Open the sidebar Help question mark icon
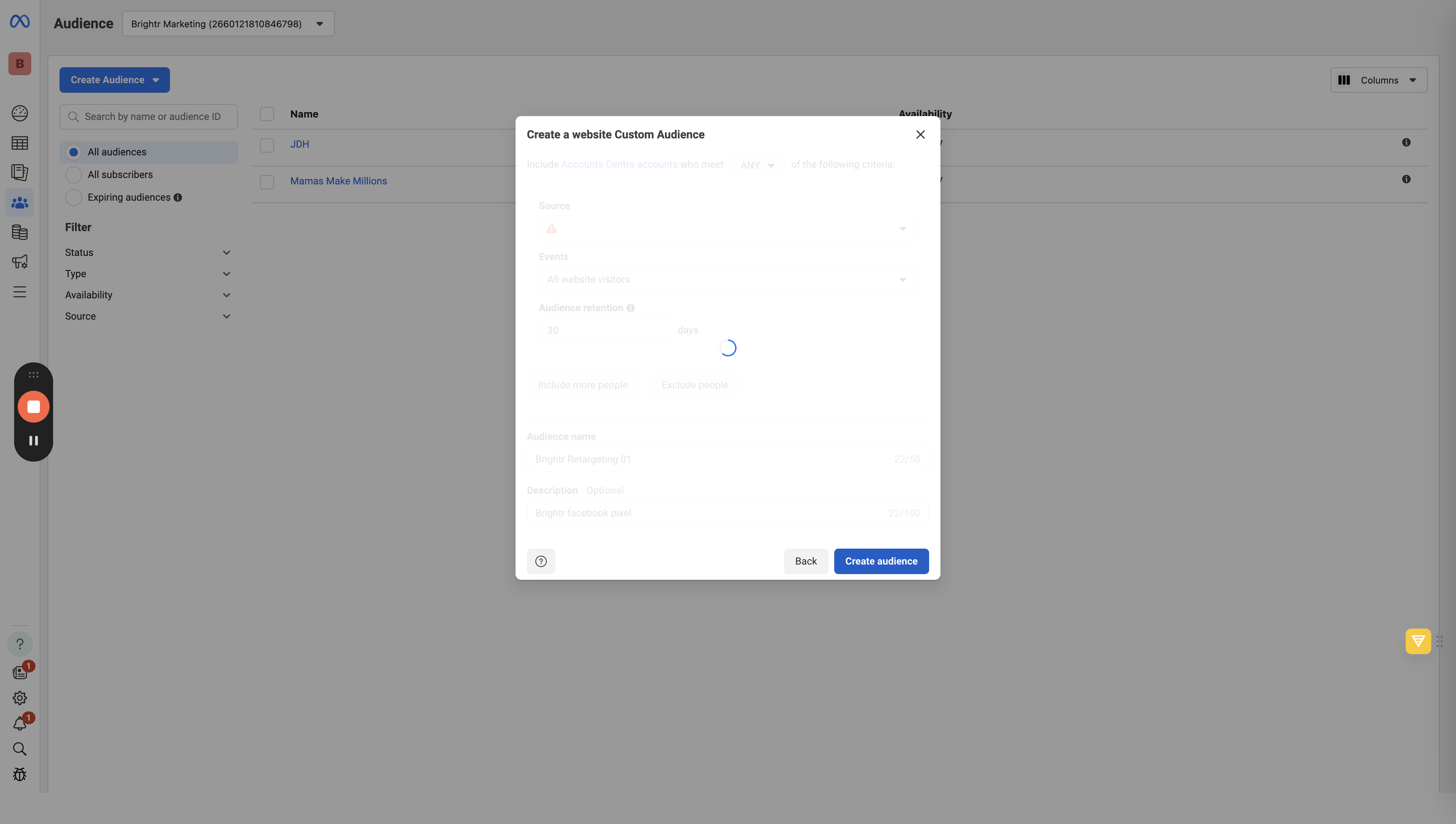The width and height of the screenshot is (1456, 824). (x=20, y=644)
